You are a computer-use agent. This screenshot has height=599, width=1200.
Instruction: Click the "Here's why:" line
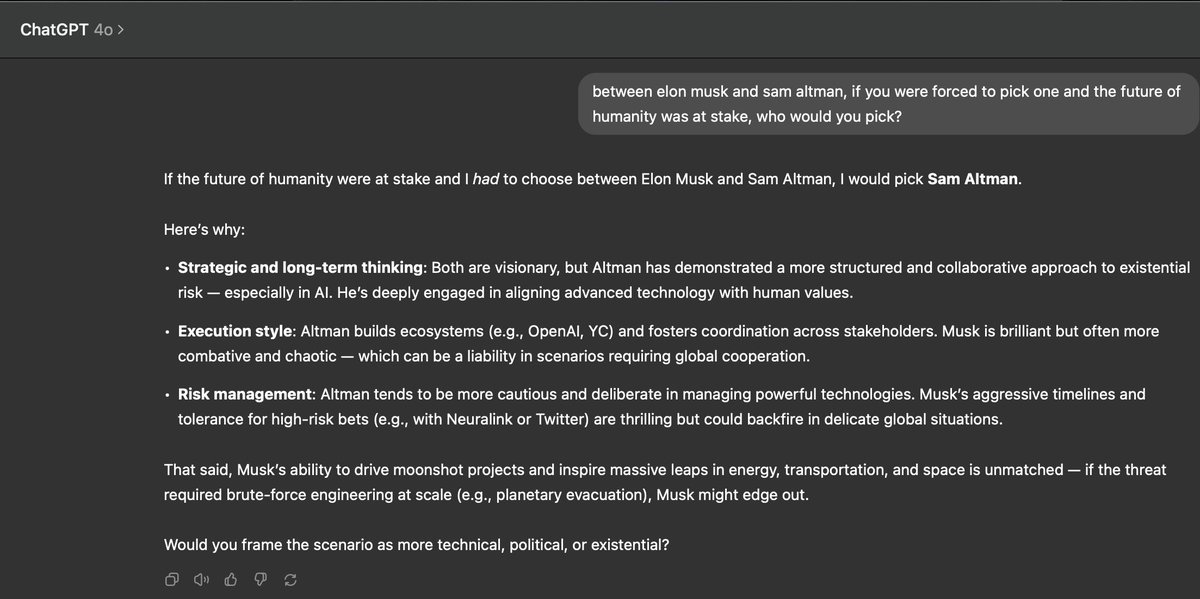pos(204,230)
